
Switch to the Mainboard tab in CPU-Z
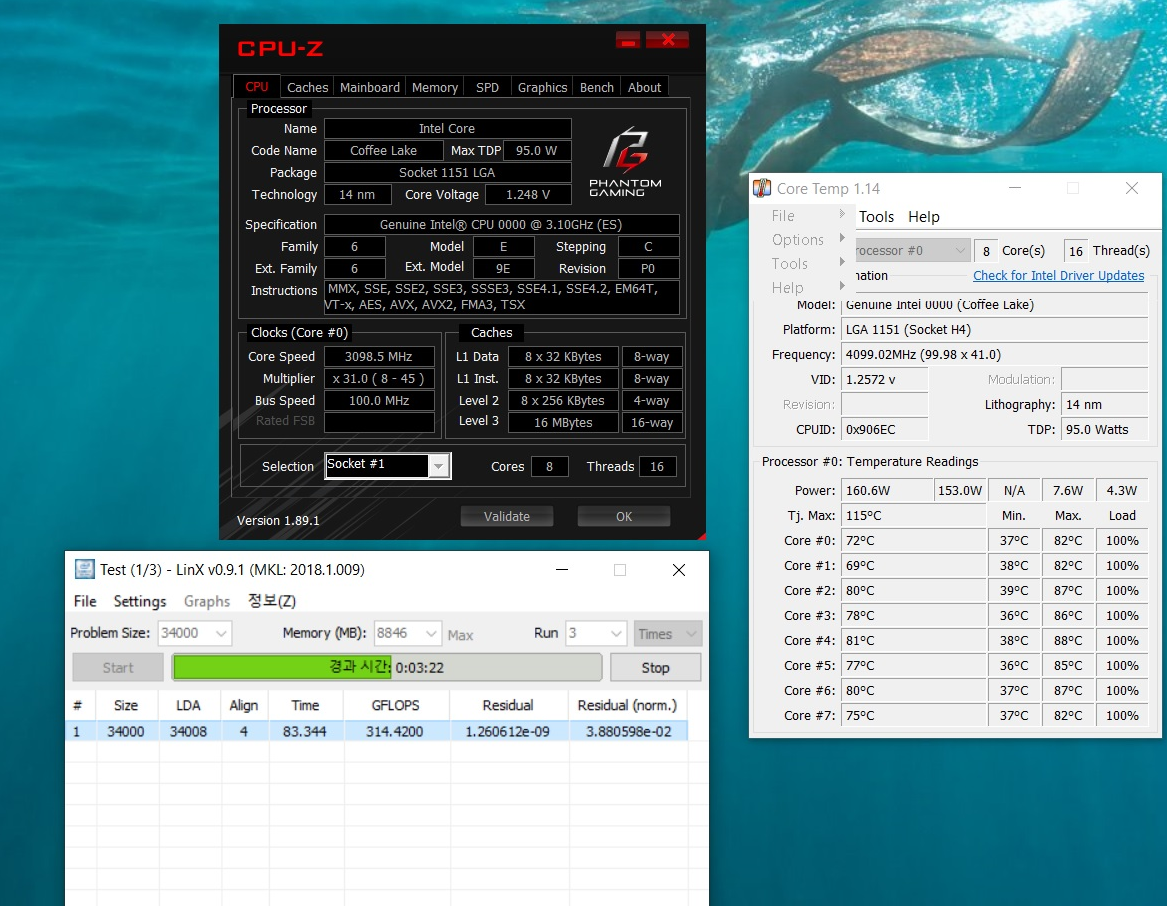(x=370, y=87)
